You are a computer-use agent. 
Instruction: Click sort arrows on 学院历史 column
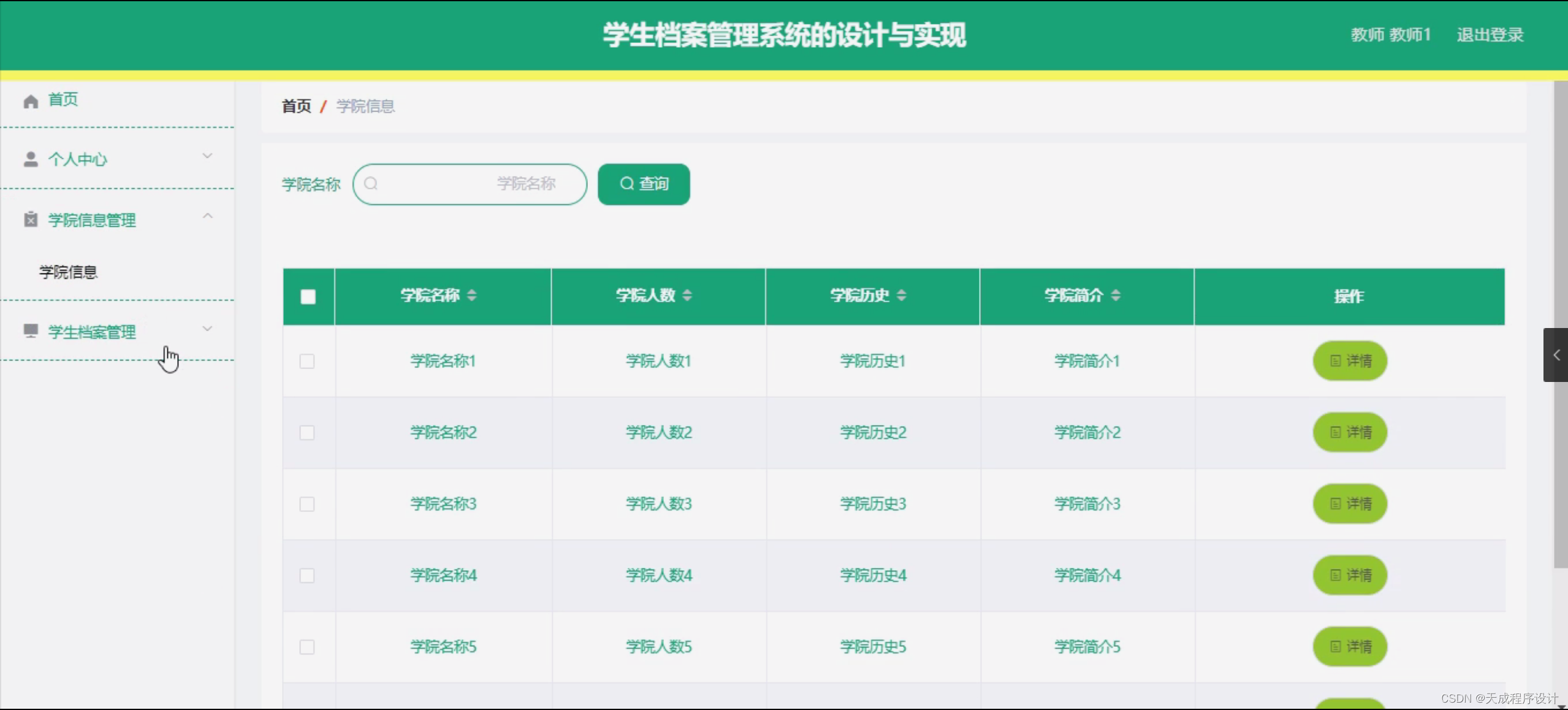tap(901, 296)
